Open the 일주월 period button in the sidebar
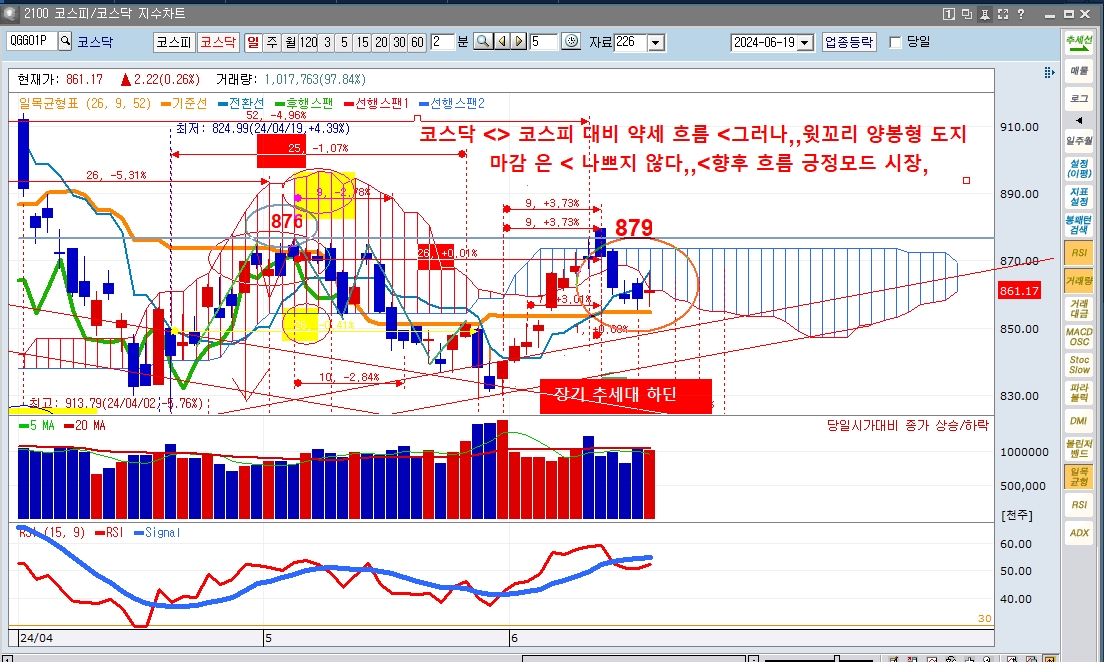1104x662 pixels. pos(1079,141)
